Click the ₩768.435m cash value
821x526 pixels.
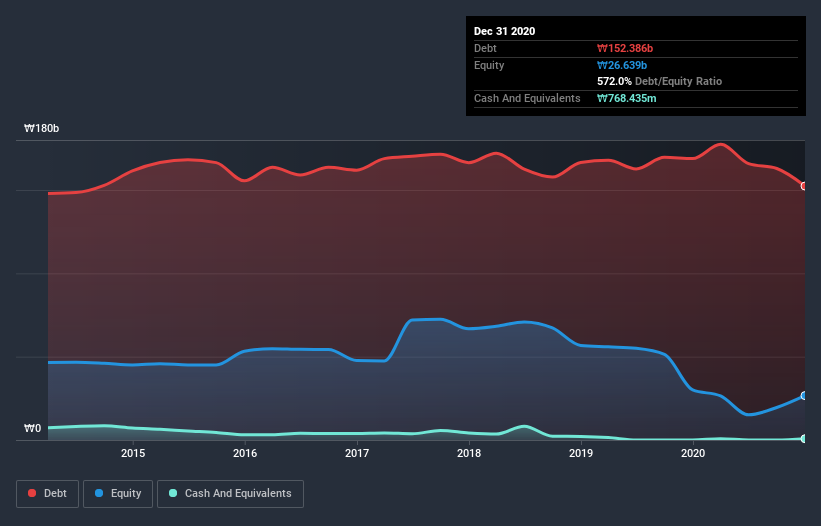point(626,98)
